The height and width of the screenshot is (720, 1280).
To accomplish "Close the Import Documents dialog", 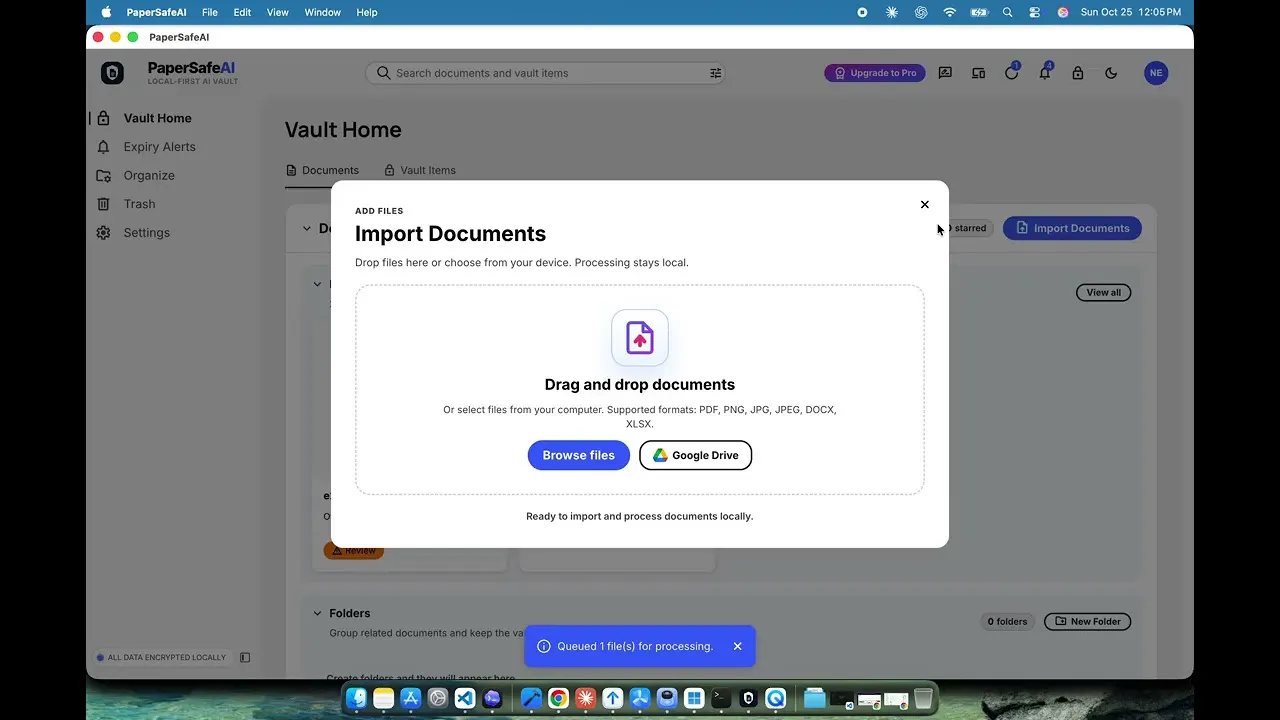I will [924, 204].
